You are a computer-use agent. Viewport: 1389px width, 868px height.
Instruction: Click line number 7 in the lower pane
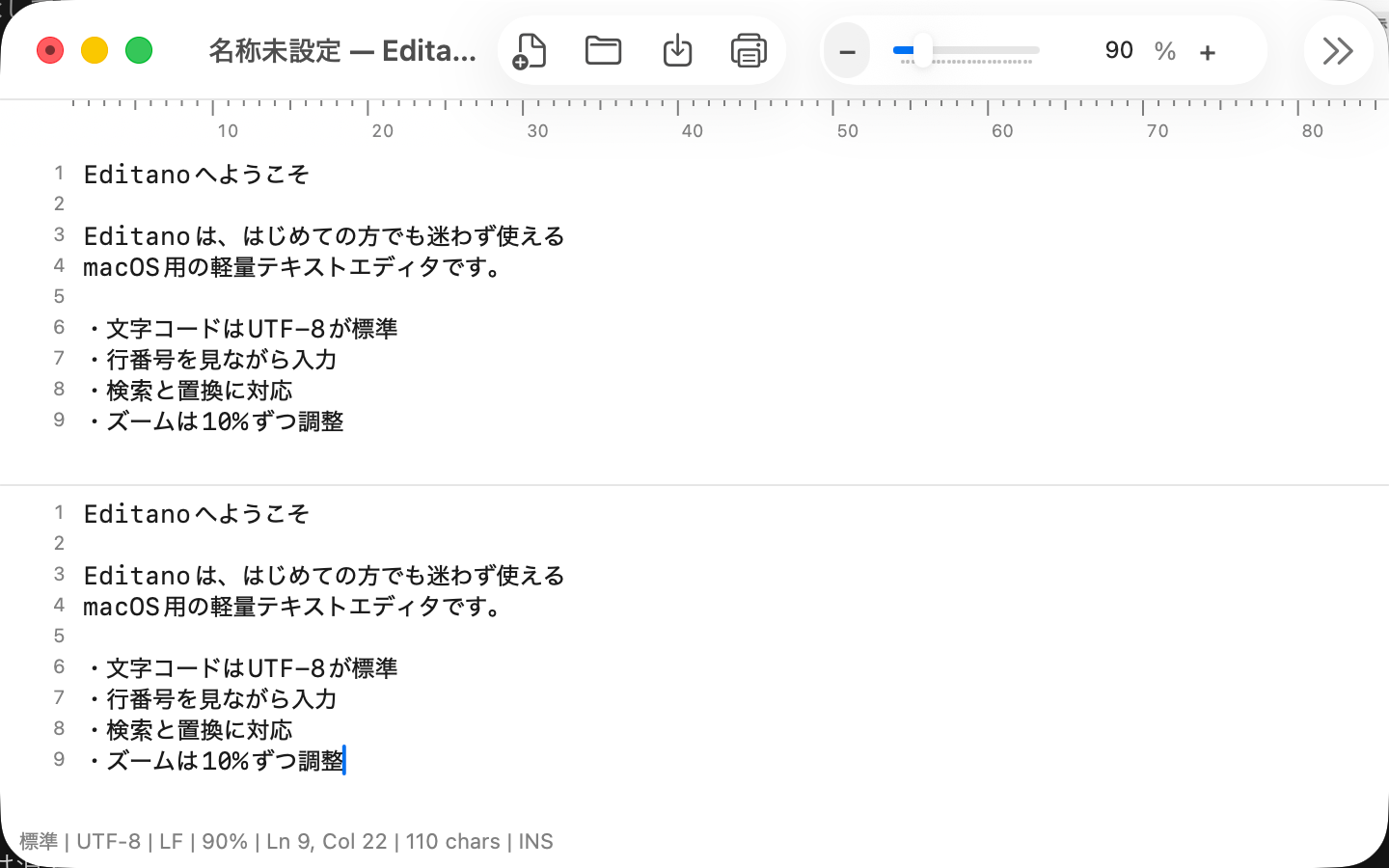pyautogui.click(x=59, y=697)
